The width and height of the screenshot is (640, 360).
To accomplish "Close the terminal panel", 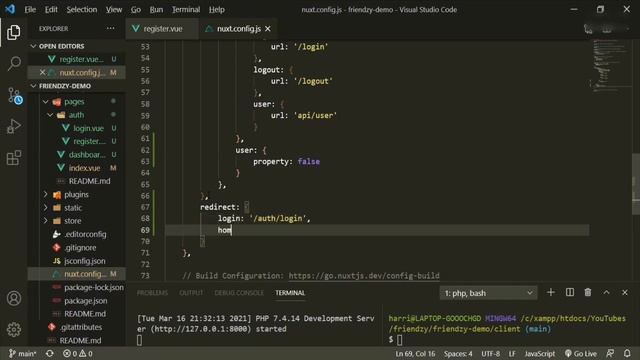I will pyautogui.click(x=625, y=292).
